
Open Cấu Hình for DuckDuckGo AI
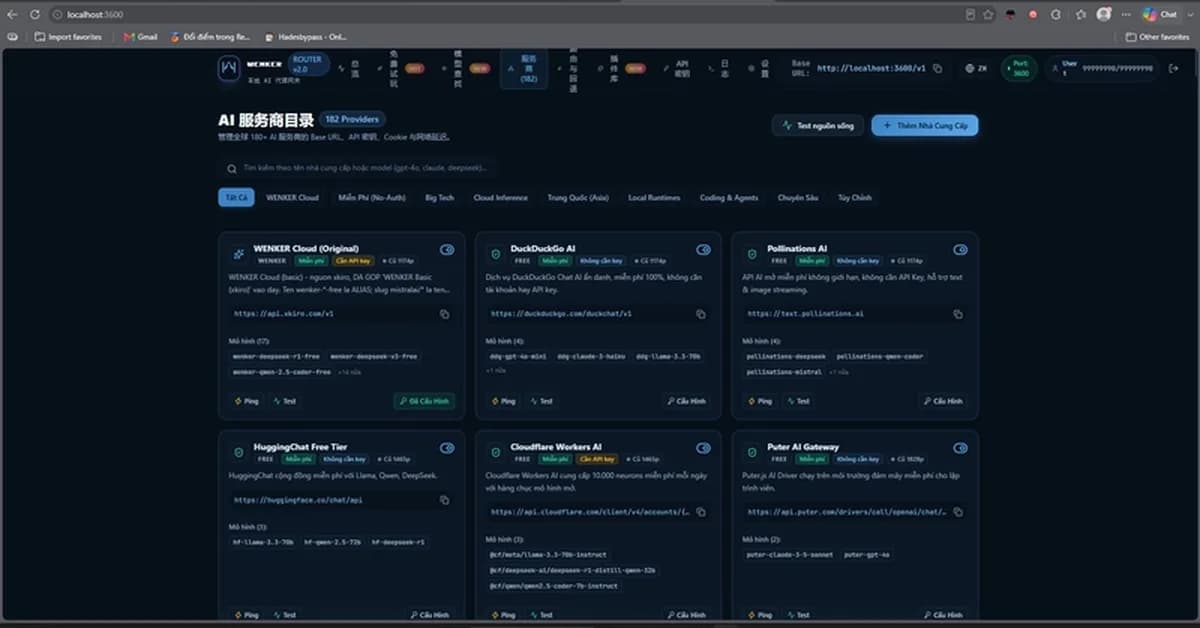pos(686,401)
